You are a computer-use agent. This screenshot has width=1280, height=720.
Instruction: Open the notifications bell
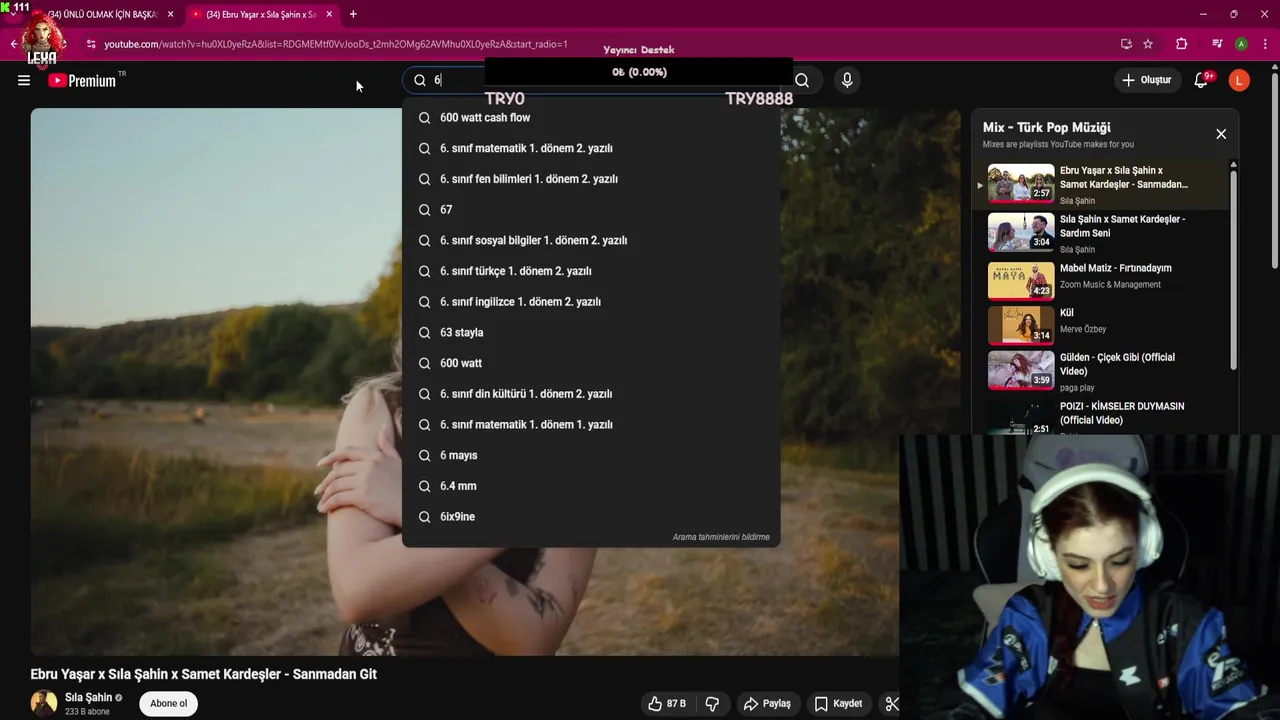pyautogui.click(x=1201, y=80)
